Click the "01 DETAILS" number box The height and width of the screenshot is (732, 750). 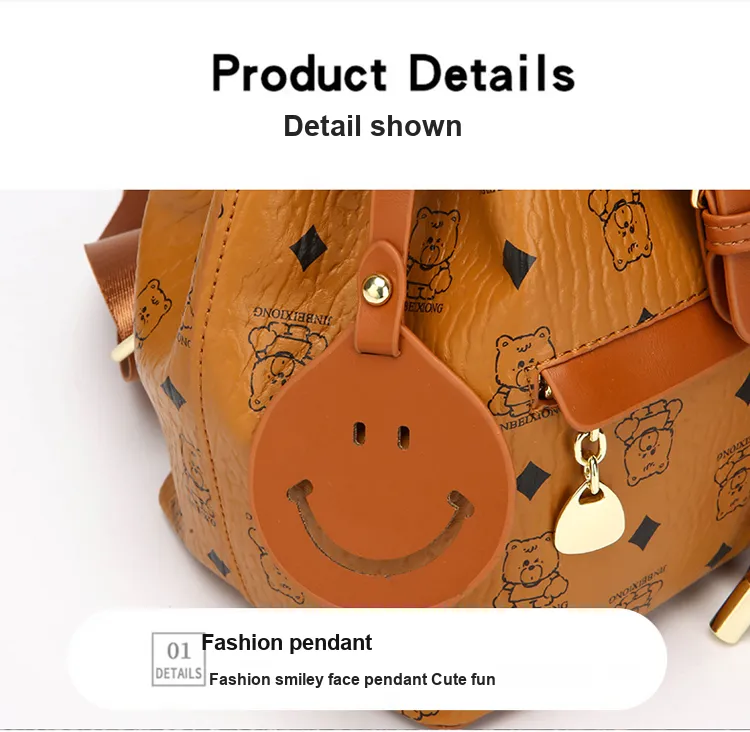[178, 659]
